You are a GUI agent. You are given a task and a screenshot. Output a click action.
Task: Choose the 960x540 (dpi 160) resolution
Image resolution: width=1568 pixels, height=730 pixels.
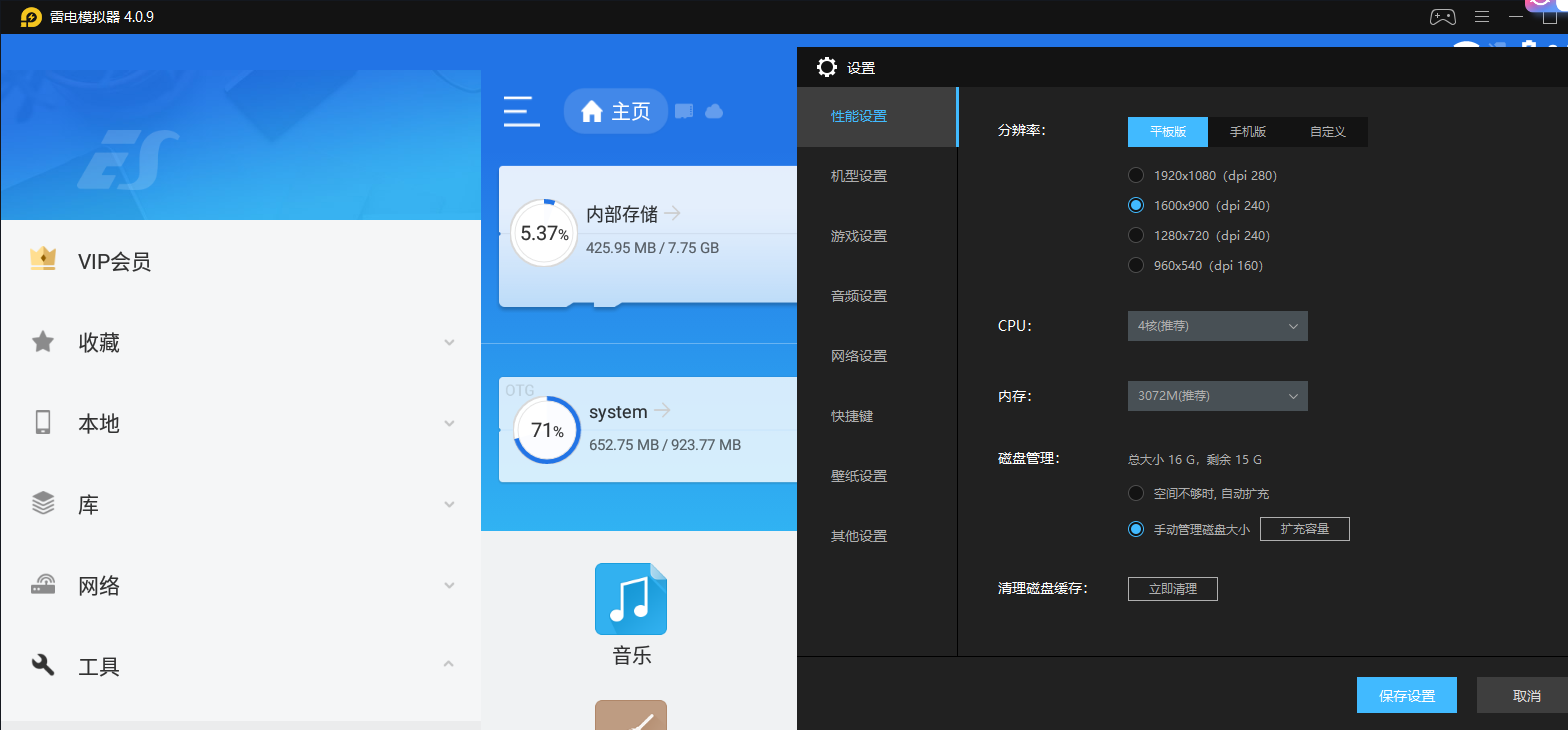(x=1136, y=265)
